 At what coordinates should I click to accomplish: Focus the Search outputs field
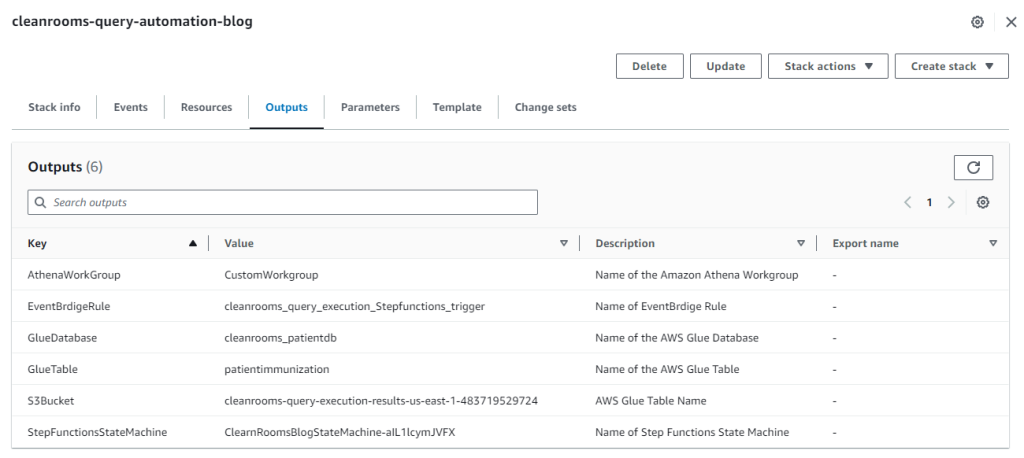282,203
